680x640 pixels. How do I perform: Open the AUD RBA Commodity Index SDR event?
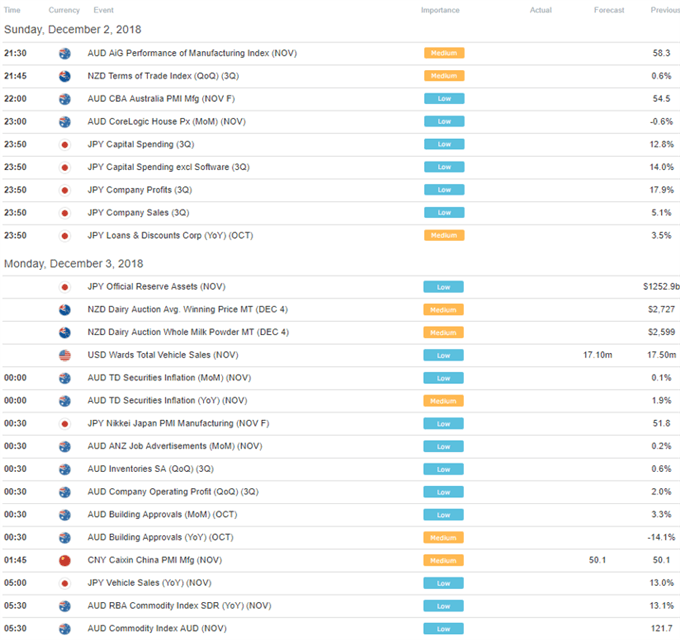(x=179, y=606)
